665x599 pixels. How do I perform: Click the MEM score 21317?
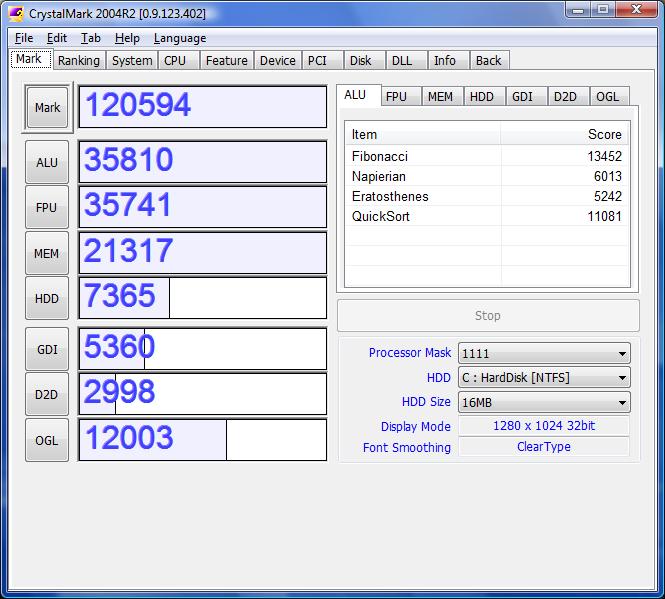pyautogui.click(x=203, y=253)
